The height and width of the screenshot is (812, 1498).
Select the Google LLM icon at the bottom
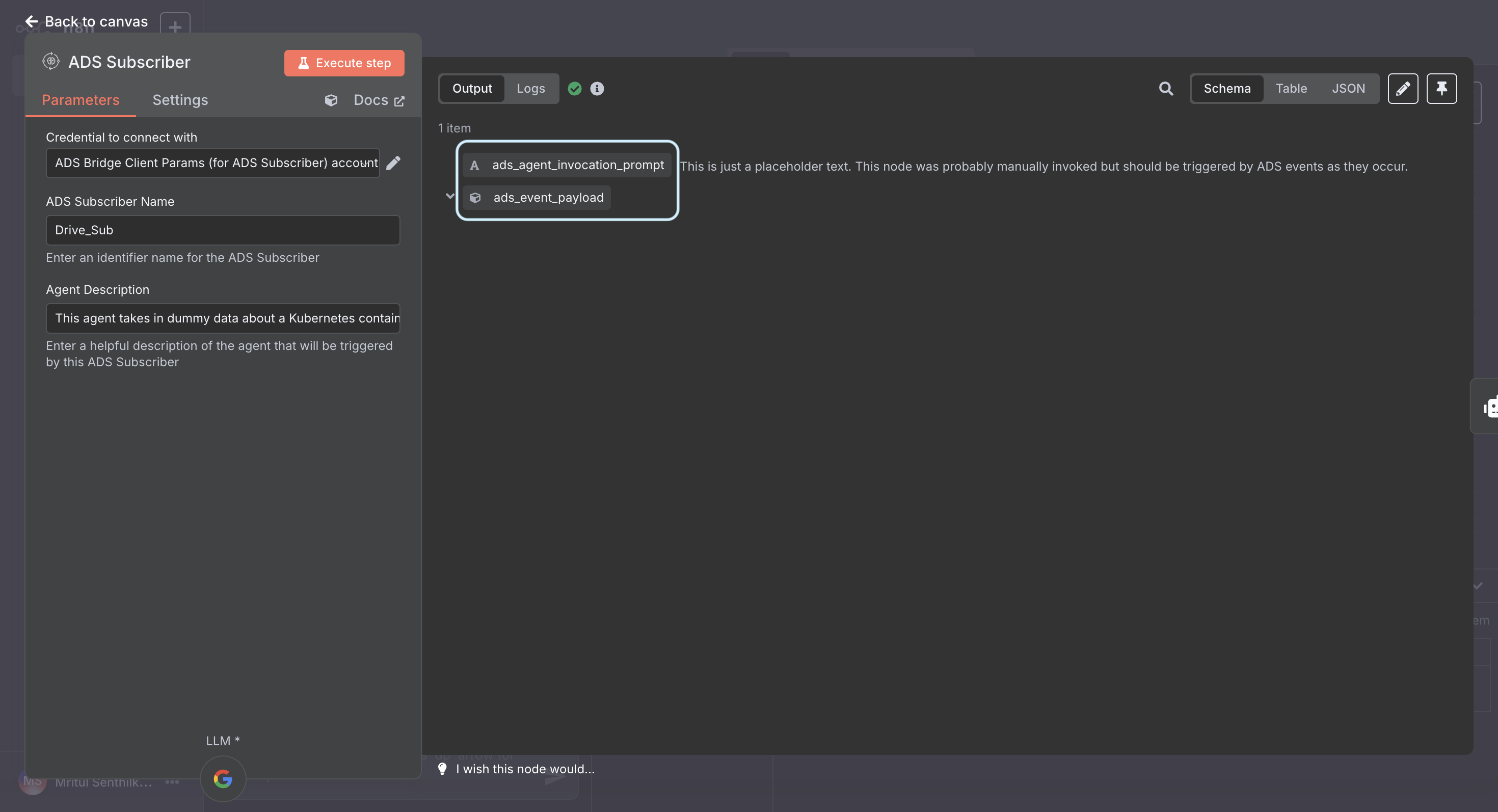tap(222, 779)
